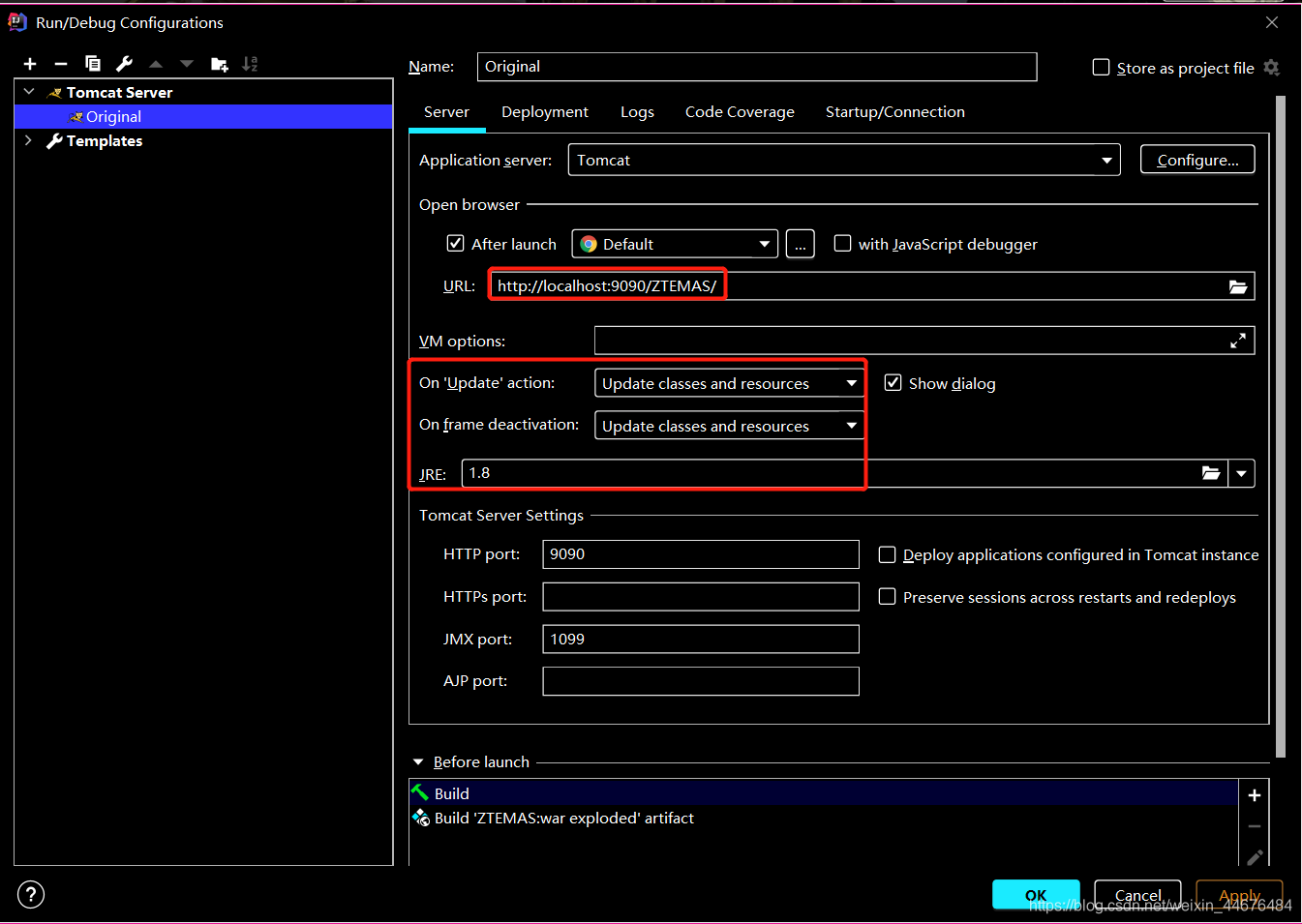The width and height of the screenshot is (1302, 924).
Task: Switch to Logs tab
Action: [637, 112]
